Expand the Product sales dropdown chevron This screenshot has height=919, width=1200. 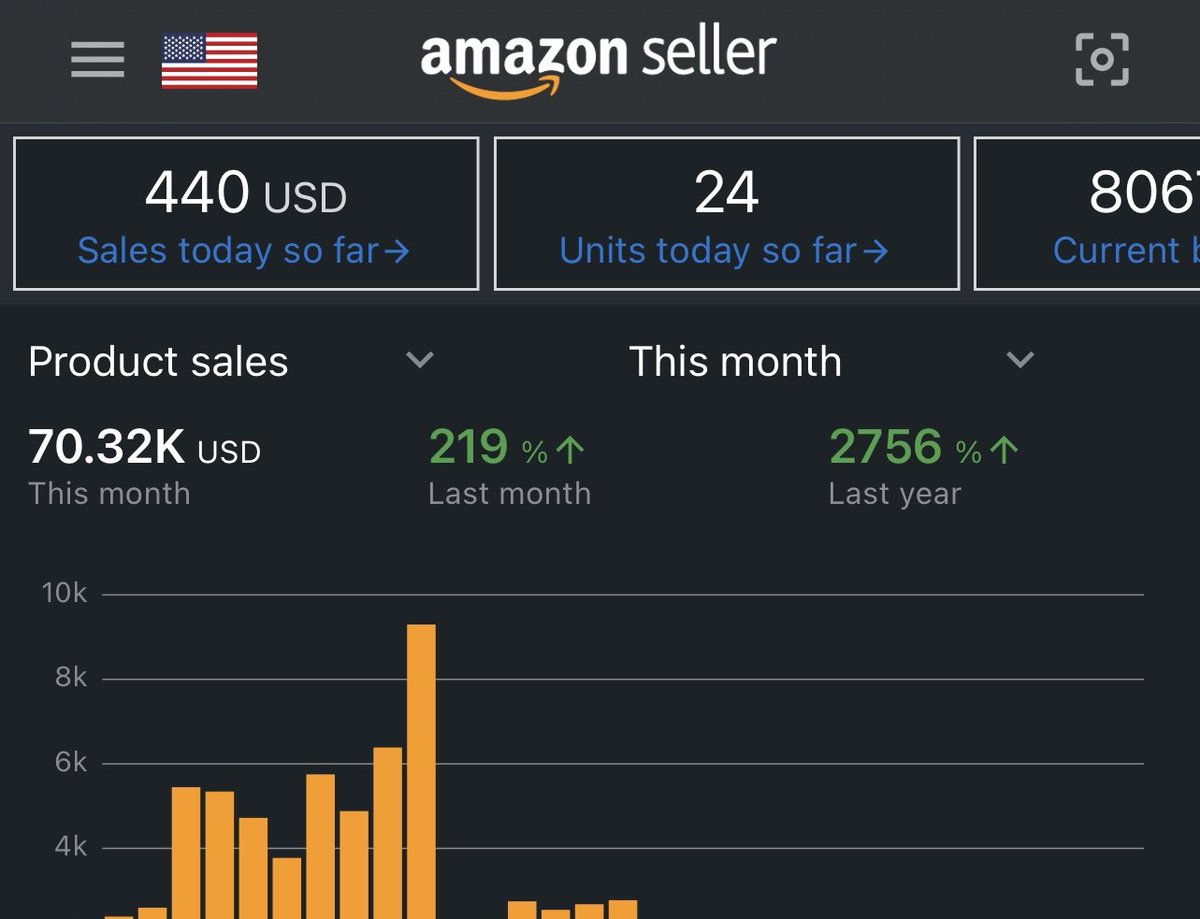click(x=420, y=360)
